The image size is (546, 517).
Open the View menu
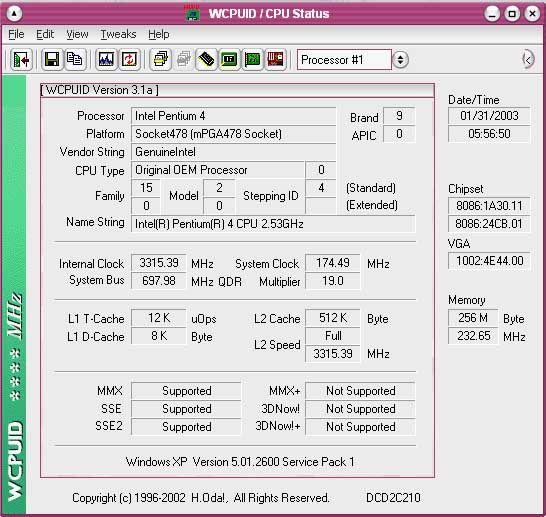point(77,34)
